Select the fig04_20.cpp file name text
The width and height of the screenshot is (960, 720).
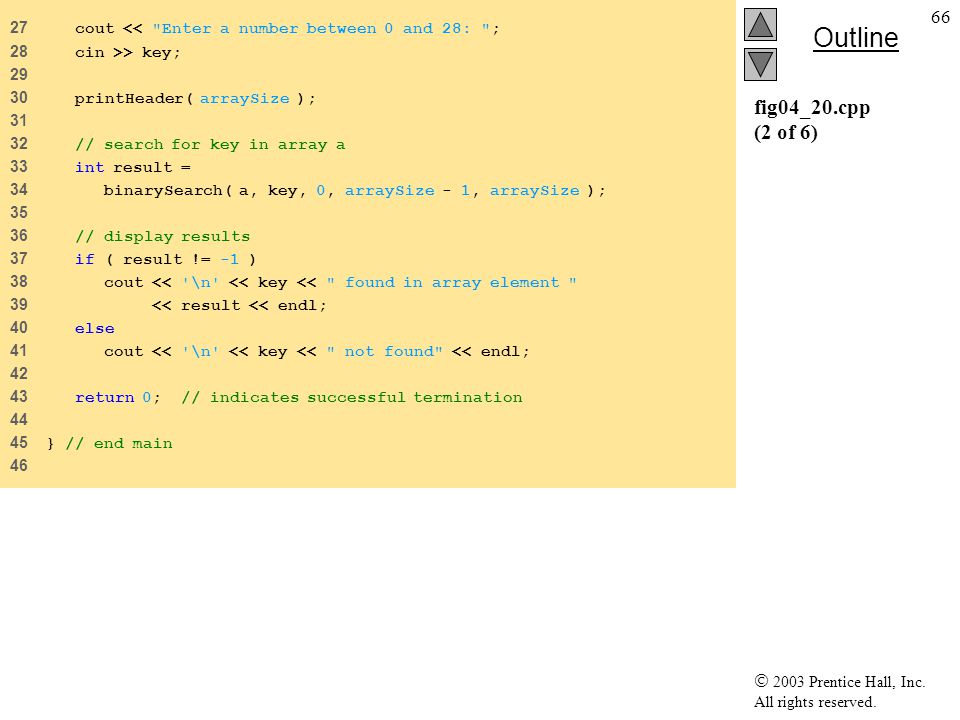tap(812, 107)
